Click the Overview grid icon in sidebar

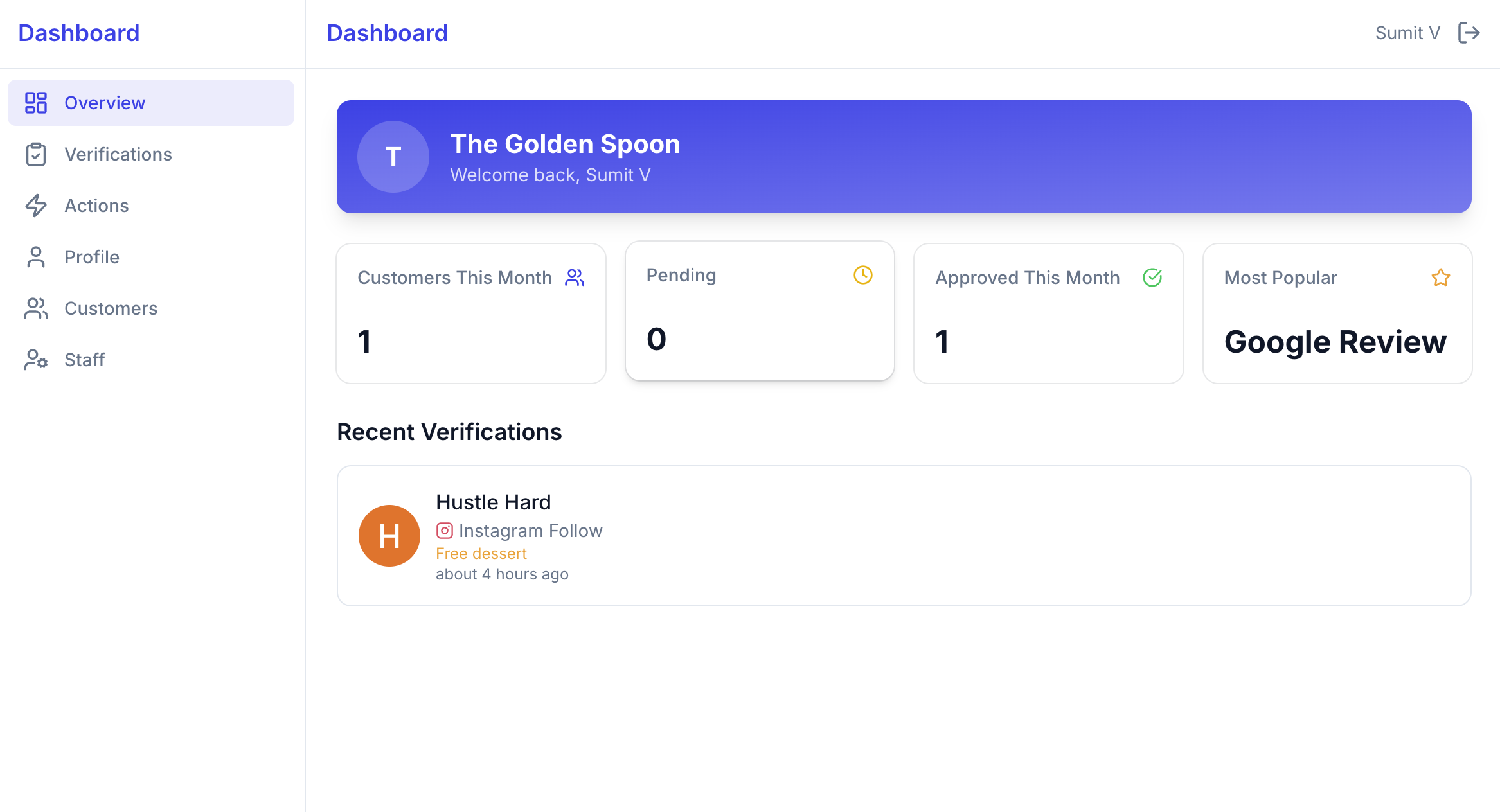[x=36, y=103]
